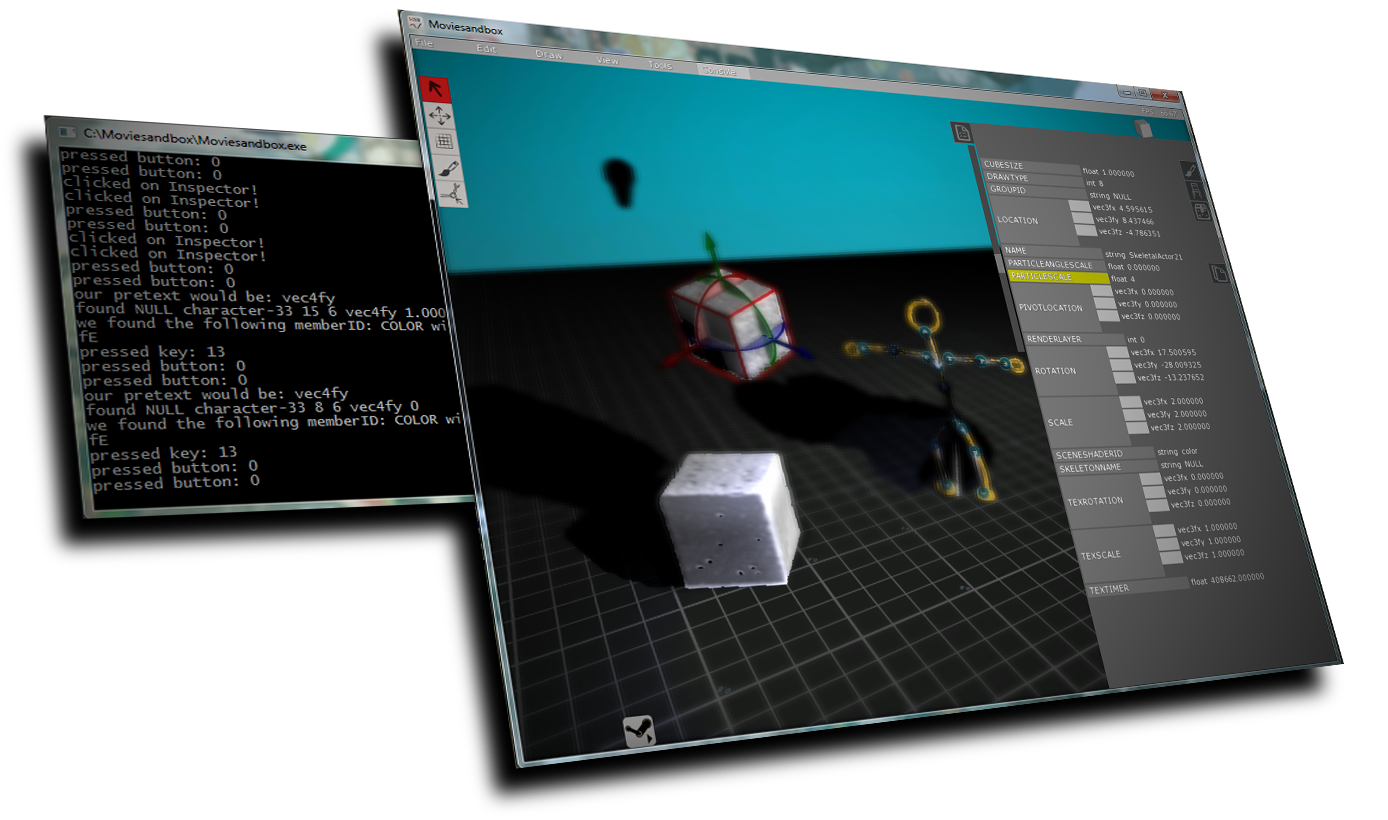The width and height of the screenshot is (1388, 820).
Task: Click the TEXROTATION property block
Action: click(x=1104, y=499)
